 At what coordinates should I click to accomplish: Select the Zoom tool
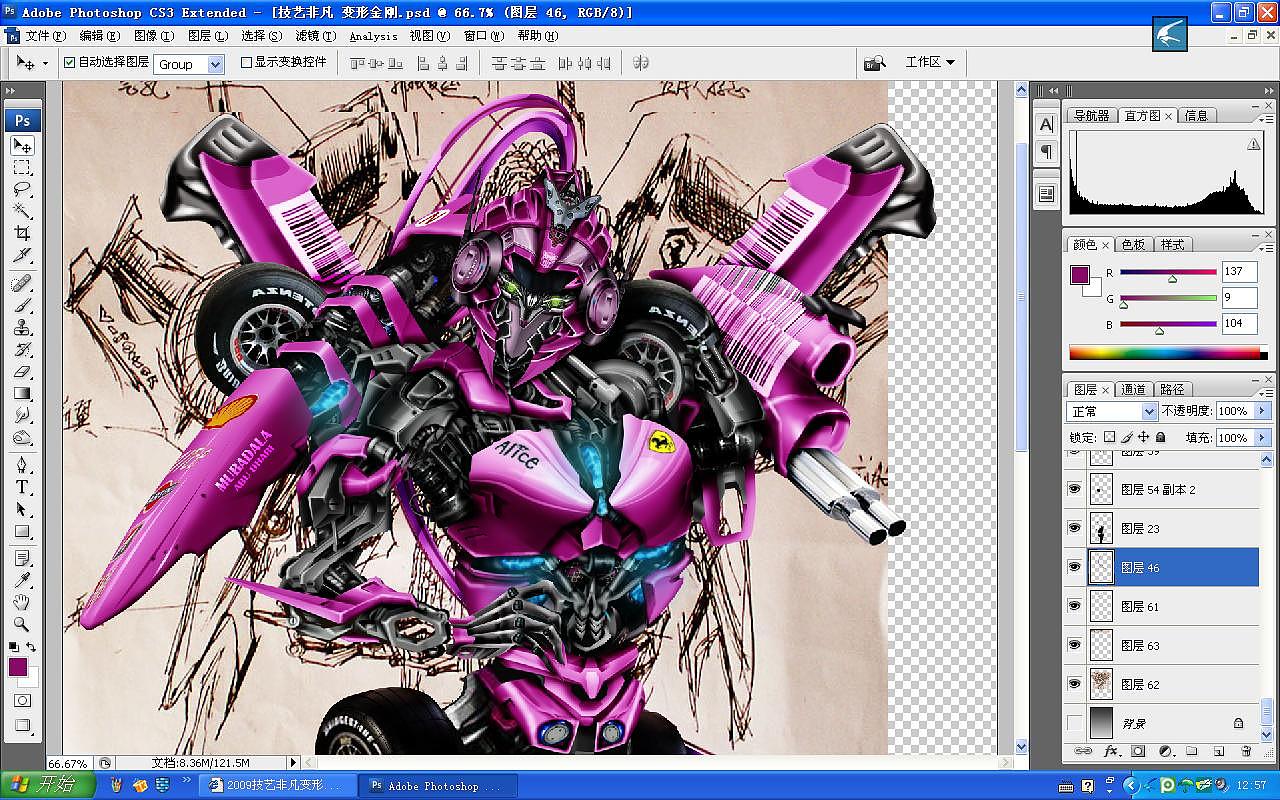(x=22, y=624)
